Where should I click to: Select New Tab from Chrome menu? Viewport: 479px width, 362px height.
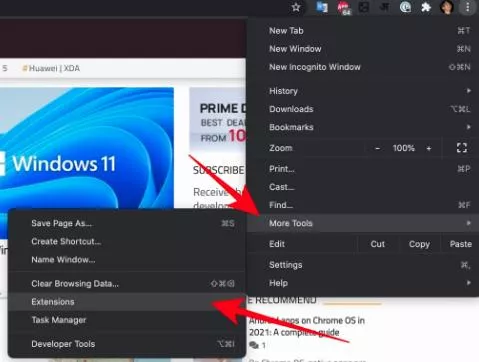[x=363, y=31]
